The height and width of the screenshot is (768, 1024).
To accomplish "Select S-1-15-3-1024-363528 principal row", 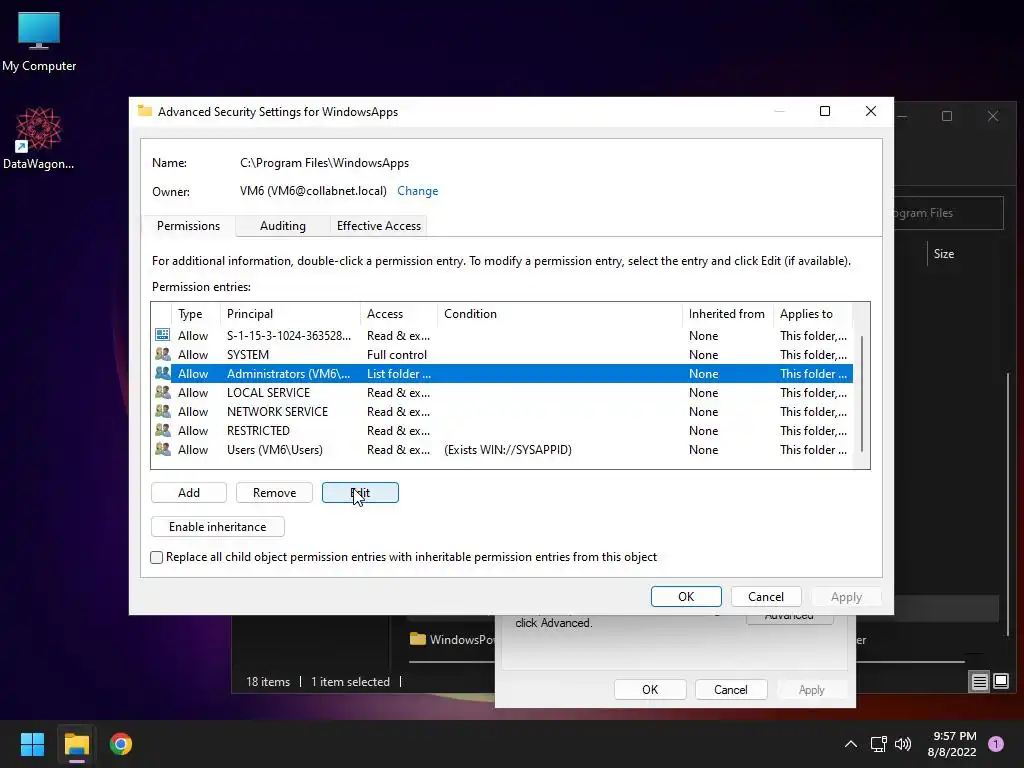I will [x=502, y=336].
